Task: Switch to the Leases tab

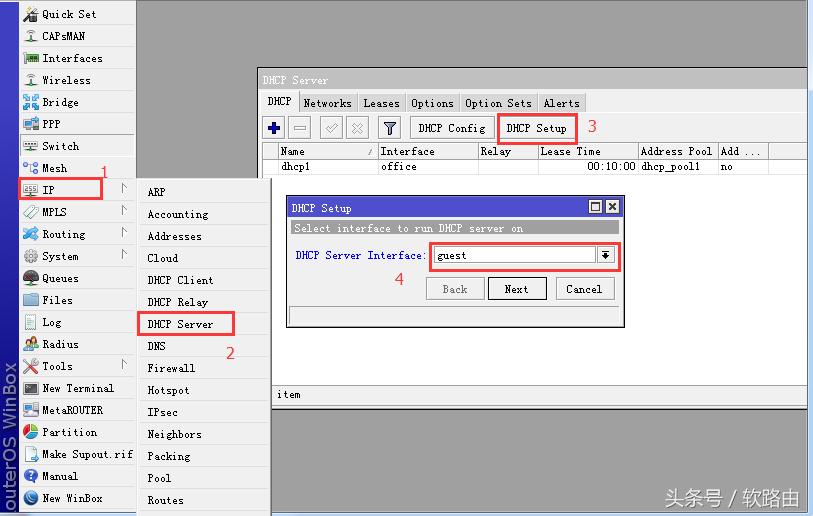Action: click(382, 103)
